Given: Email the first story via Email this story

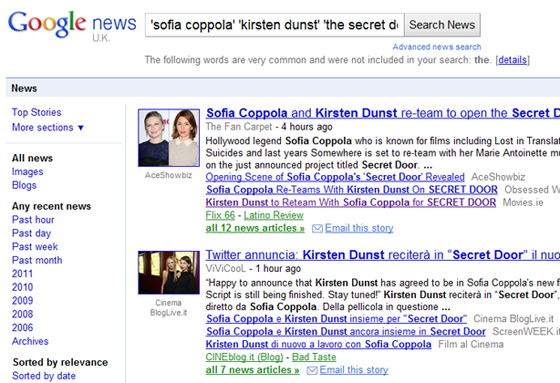Looking at the screenshot, I should 359,228.
